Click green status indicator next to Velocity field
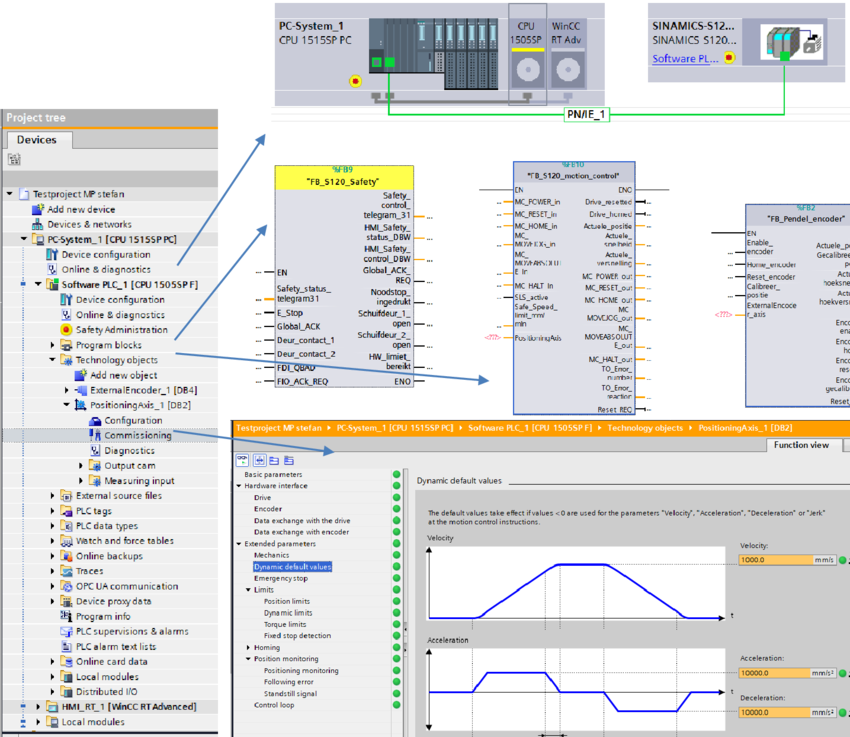This screenshot has width=850, height=737. coord(842,560)
